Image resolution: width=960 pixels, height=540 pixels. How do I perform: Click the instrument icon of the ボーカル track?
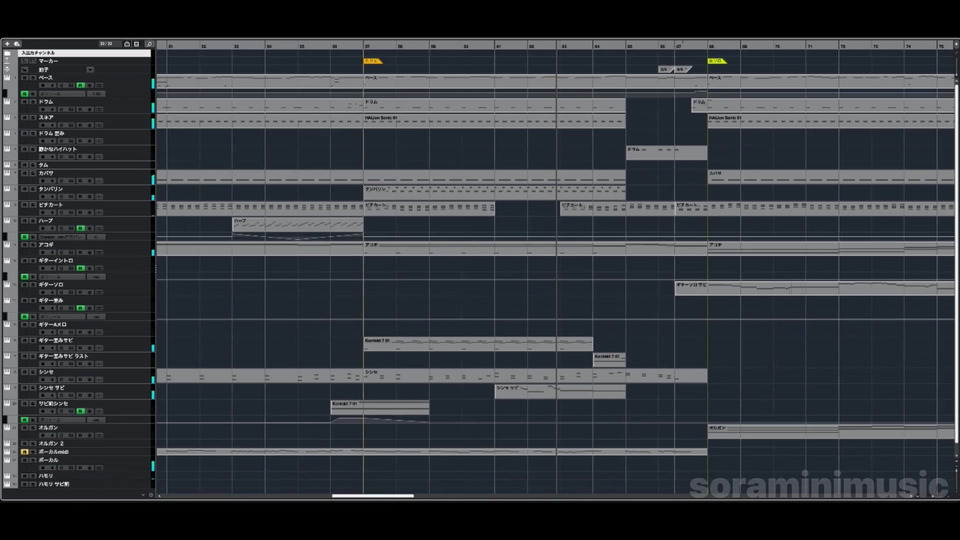[7, 460]
